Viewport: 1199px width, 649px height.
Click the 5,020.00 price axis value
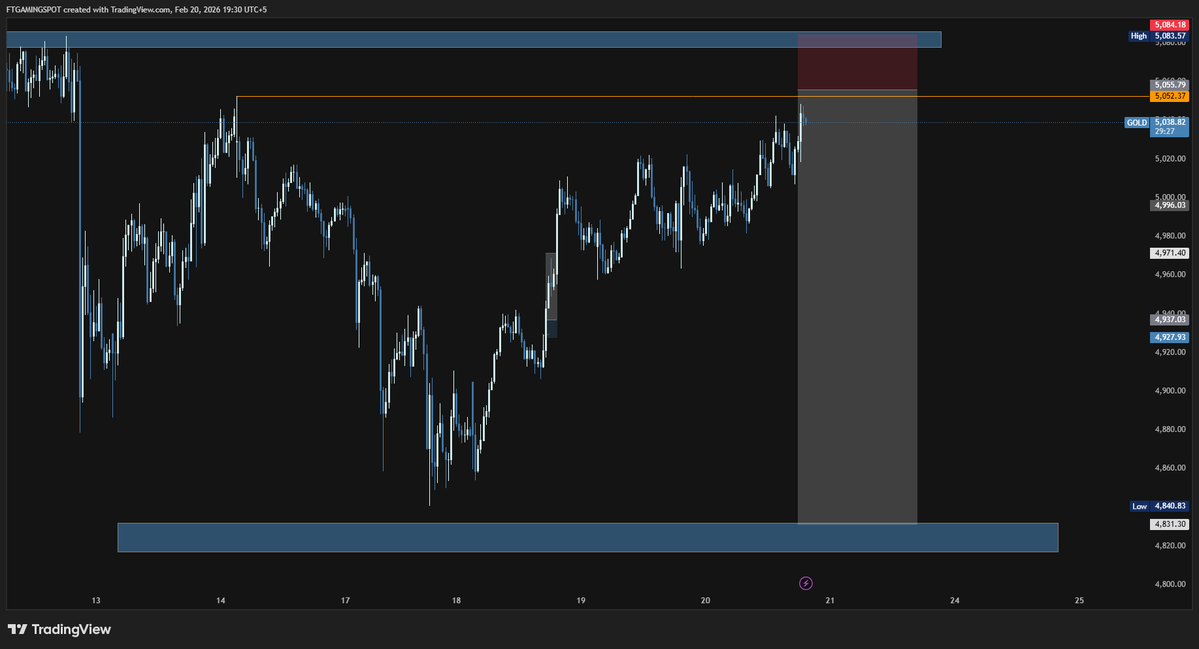(x=1170, y=159)
